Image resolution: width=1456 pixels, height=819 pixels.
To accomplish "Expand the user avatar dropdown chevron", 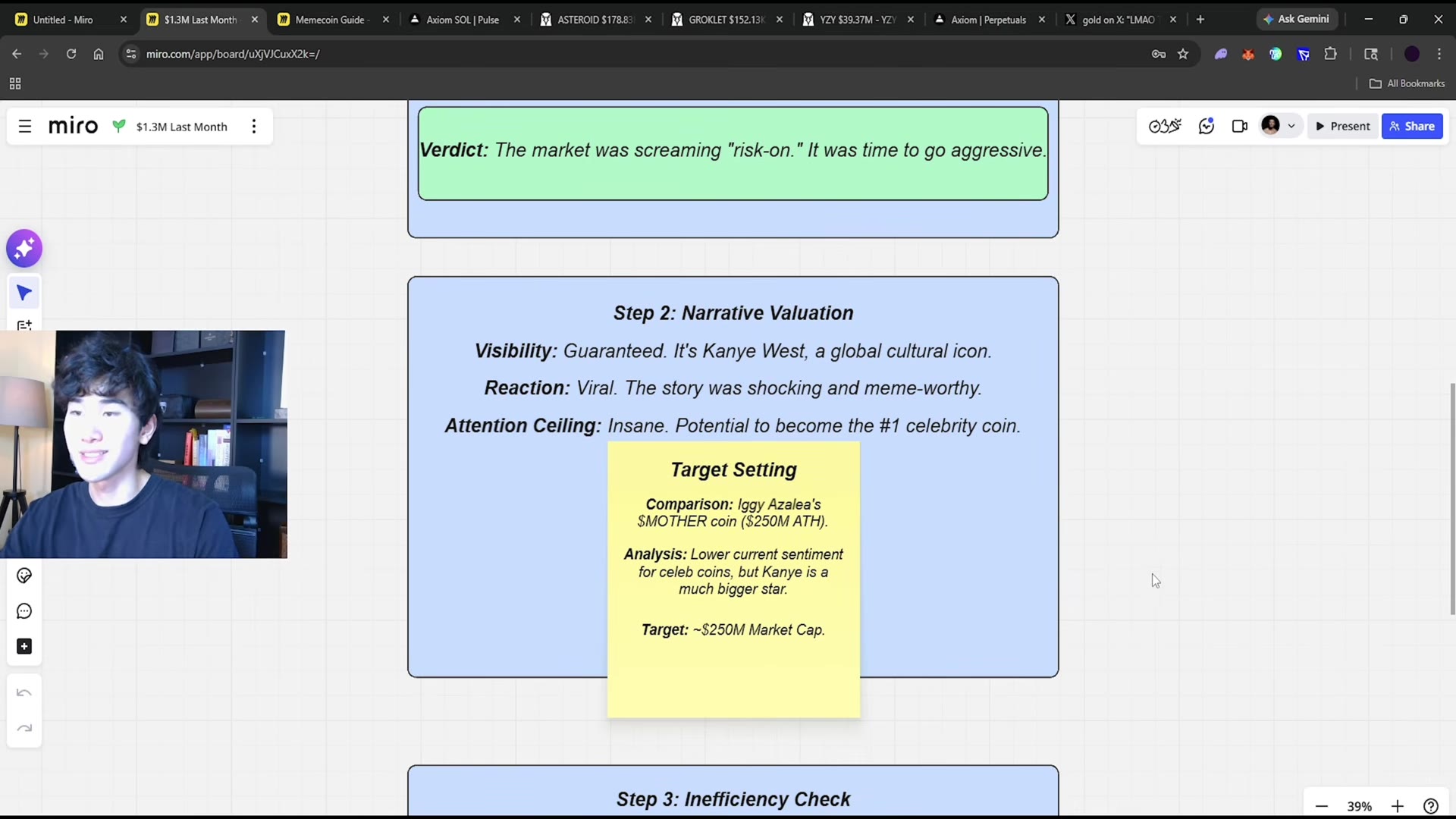I will click(x=1291, y=126).
